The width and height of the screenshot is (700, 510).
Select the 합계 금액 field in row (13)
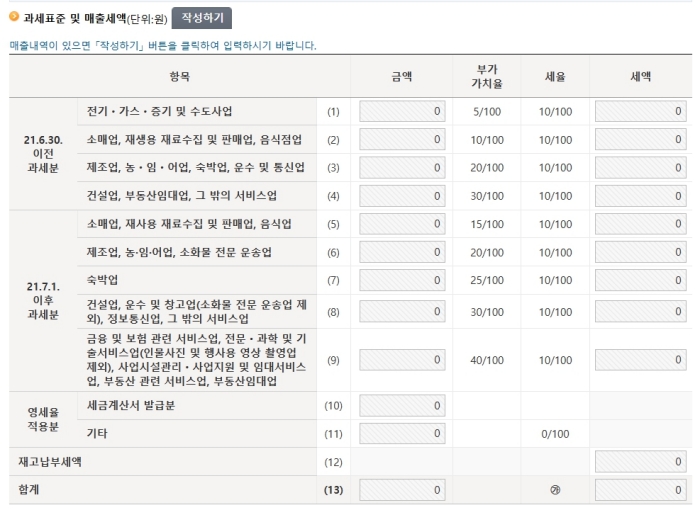coord(402,490)
